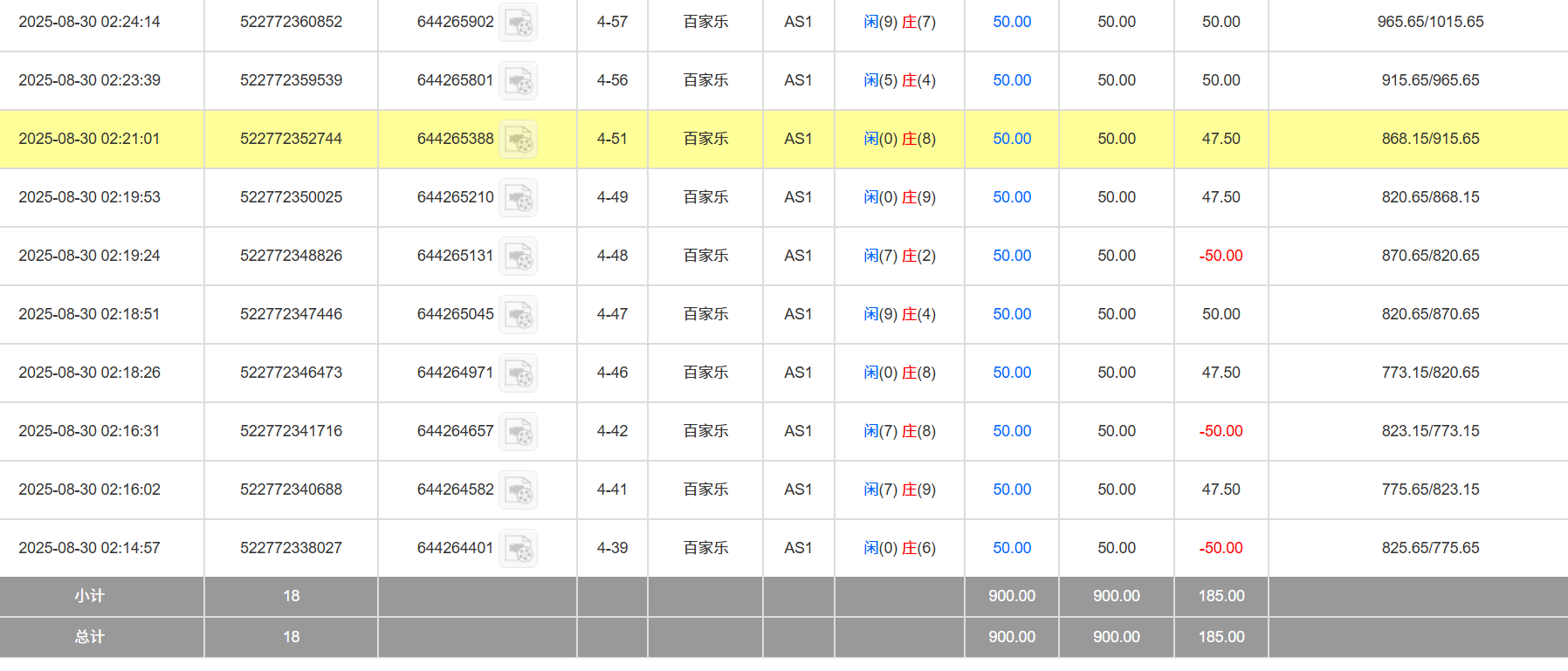Click video icon next to 644265131

519,257
